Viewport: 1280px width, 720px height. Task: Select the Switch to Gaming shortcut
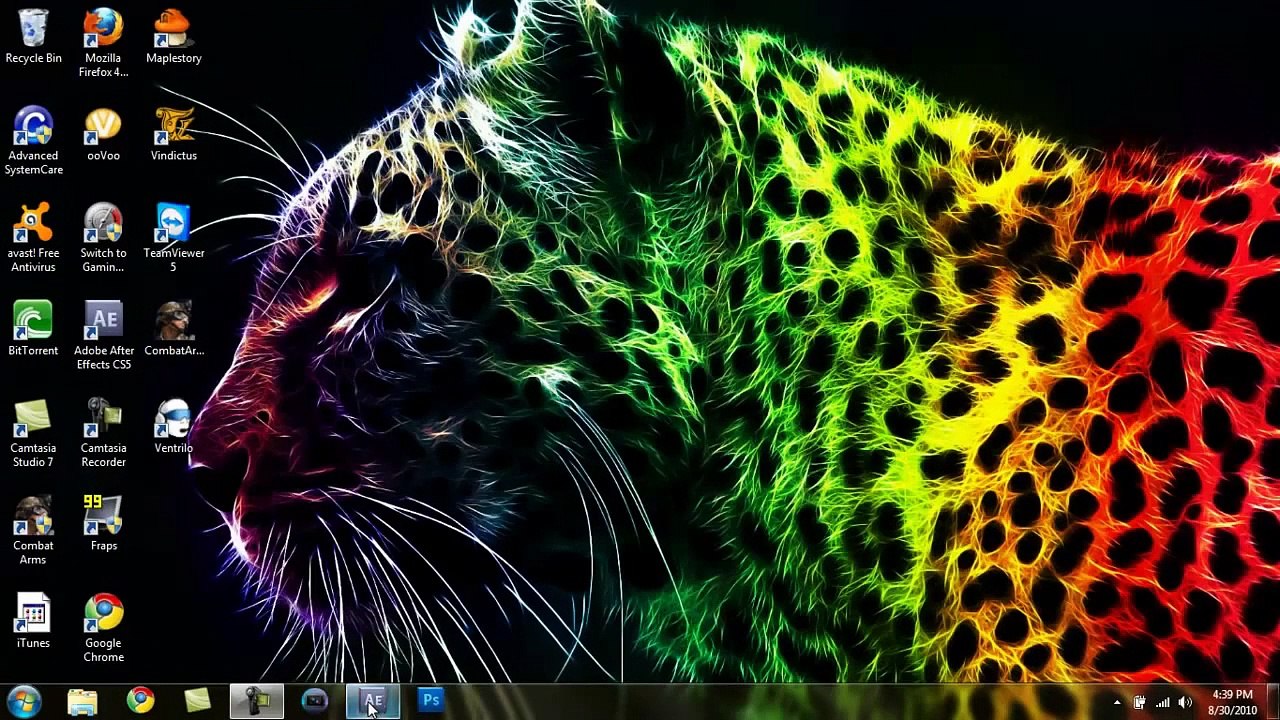[103, 238]
